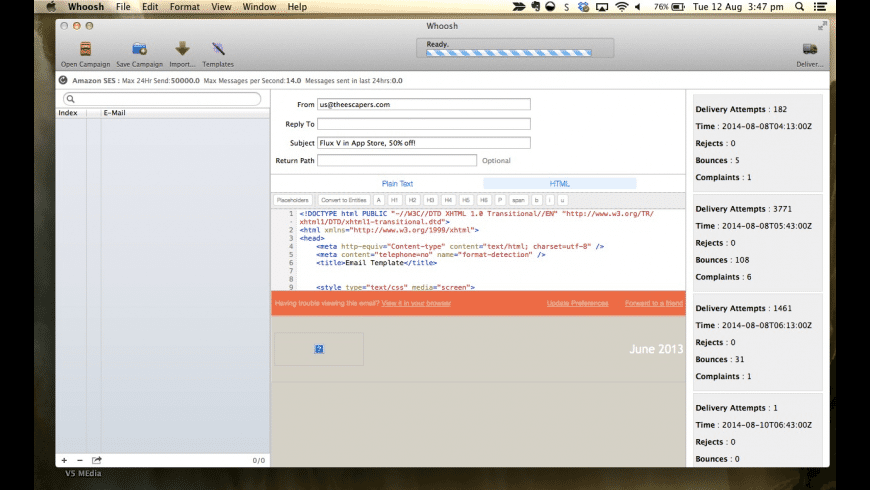This screenshot has width=870, height=490.
Task: Open the Apple menu
Action: pyautogui.click(x=51, y=7)
